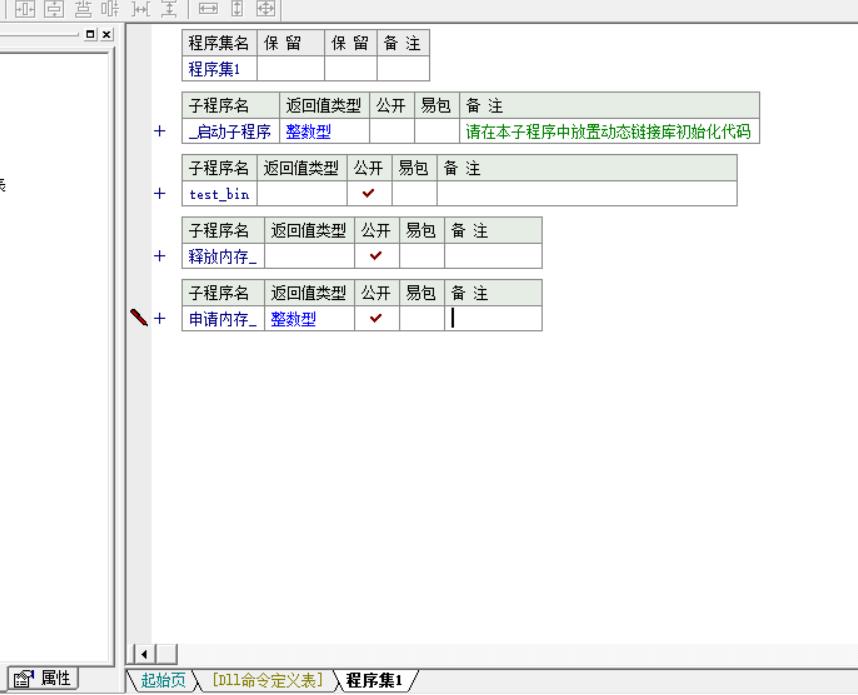Screen dimensions: 858x695
Task: Click the 备注 cell of the 程序集1 row
Action: pos(403,69)
